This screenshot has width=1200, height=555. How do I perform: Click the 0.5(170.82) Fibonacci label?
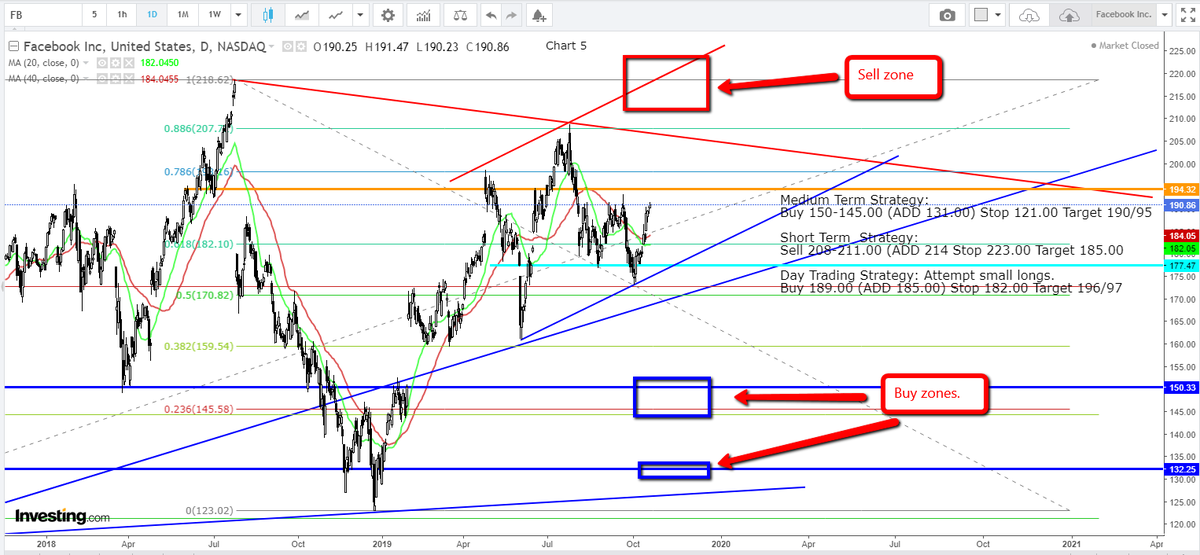pos(203,296)
